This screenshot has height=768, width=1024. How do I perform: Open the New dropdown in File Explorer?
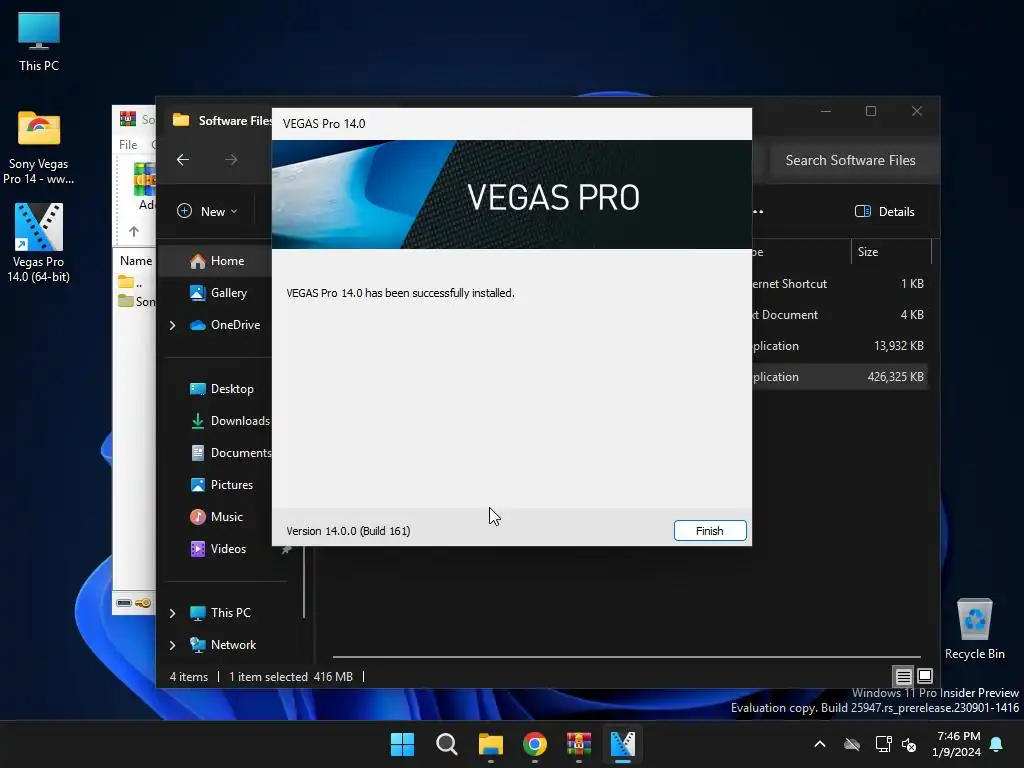(208, 212)
